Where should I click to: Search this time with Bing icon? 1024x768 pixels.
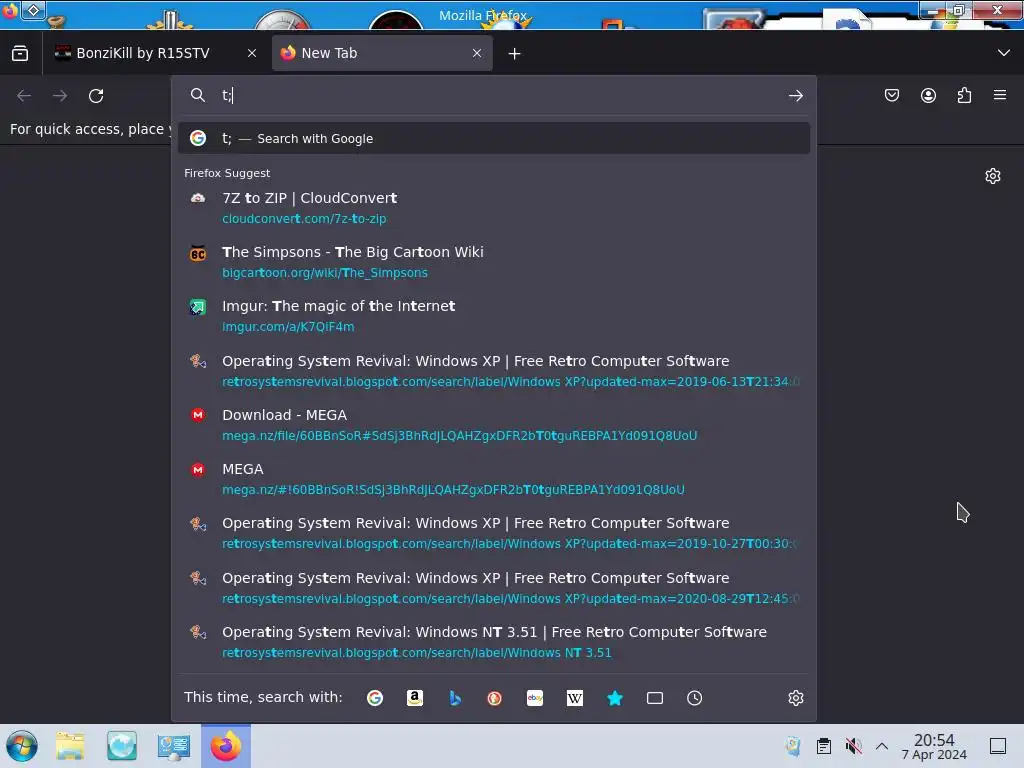pyautogui.click(x=455, y=698)
